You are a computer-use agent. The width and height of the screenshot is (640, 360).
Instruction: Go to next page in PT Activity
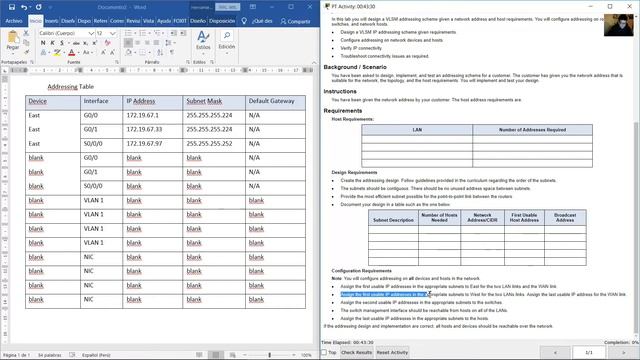point(623,352)
